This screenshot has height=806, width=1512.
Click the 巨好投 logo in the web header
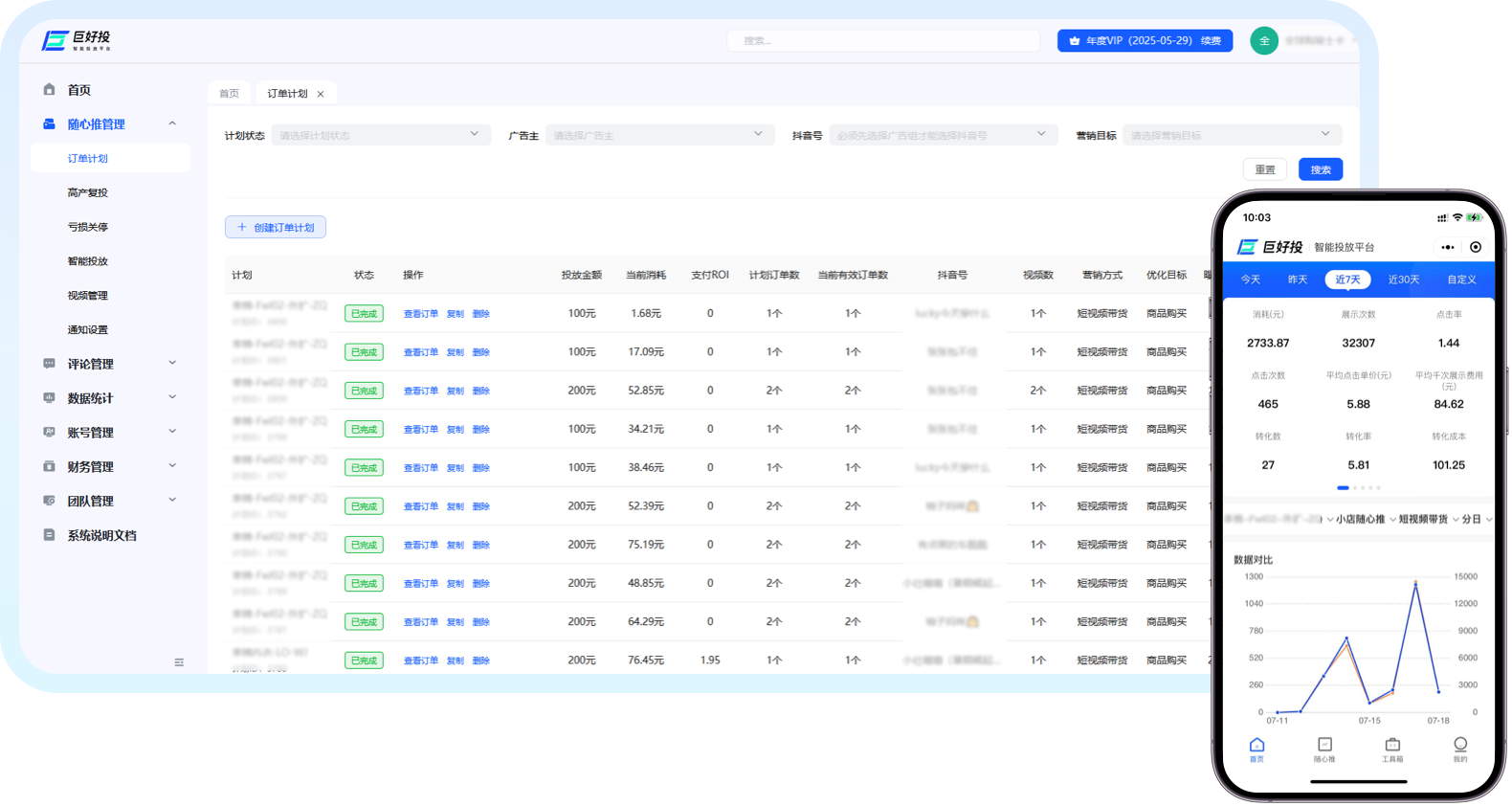(x=77, y=40)
